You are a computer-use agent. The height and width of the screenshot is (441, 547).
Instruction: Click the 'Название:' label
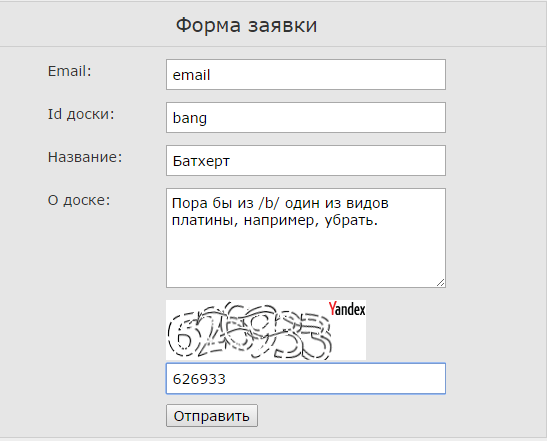[85, 157]
